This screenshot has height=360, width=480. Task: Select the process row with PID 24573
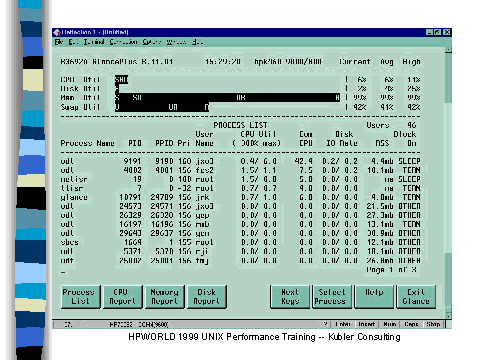(x=240, y=206)
